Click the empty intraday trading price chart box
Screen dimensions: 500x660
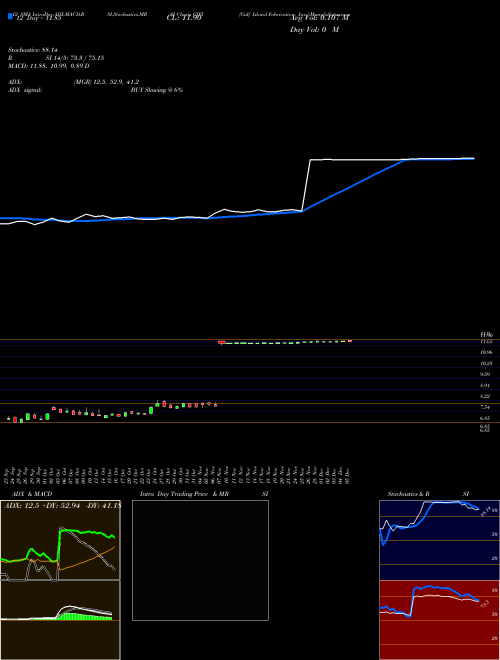(200, 560)
